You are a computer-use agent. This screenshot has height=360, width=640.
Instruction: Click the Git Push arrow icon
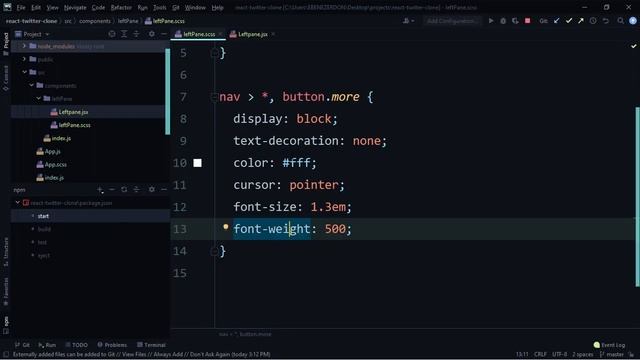coord(580,21)
